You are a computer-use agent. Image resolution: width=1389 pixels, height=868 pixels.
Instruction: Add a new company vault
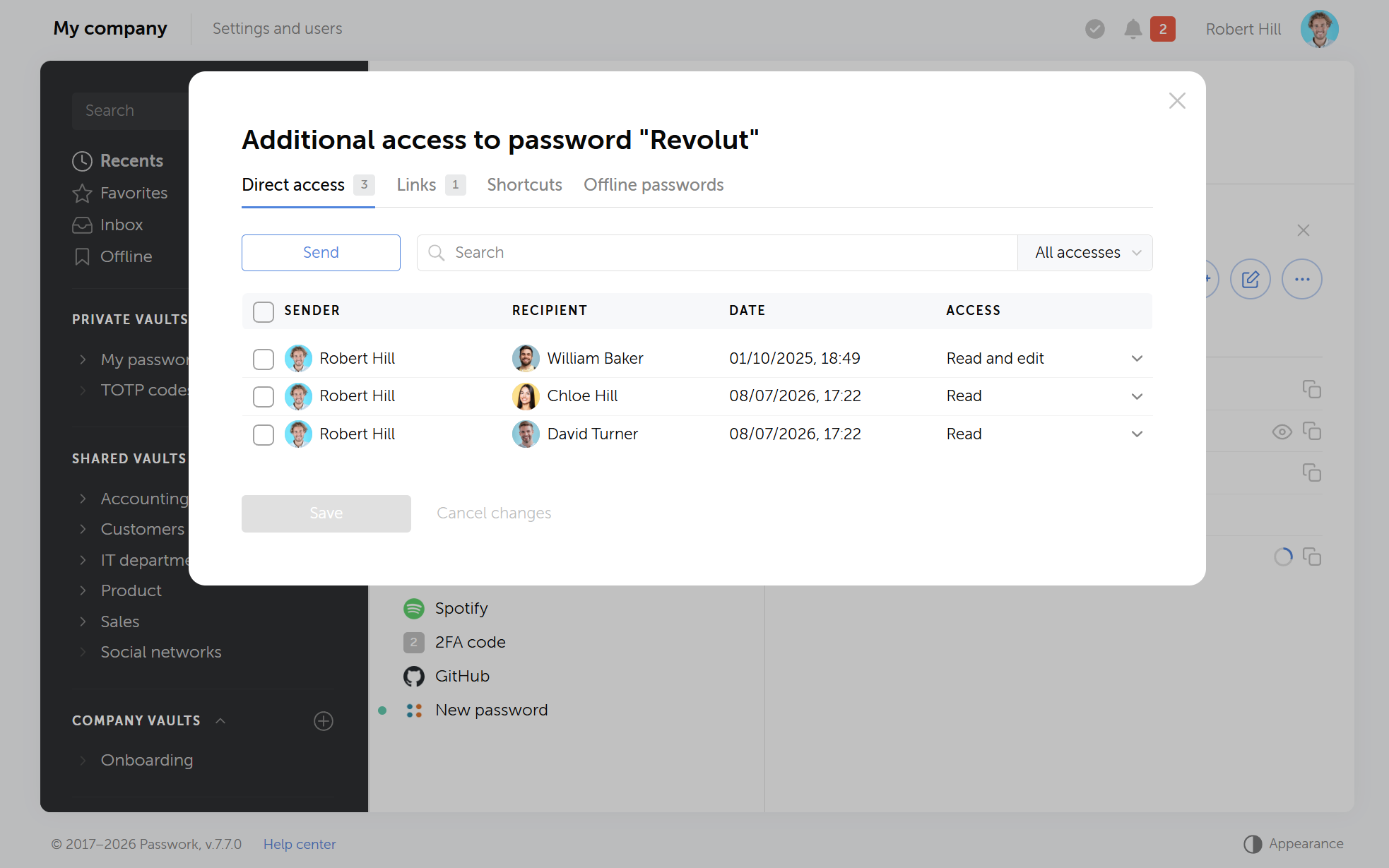pos(323,721)
